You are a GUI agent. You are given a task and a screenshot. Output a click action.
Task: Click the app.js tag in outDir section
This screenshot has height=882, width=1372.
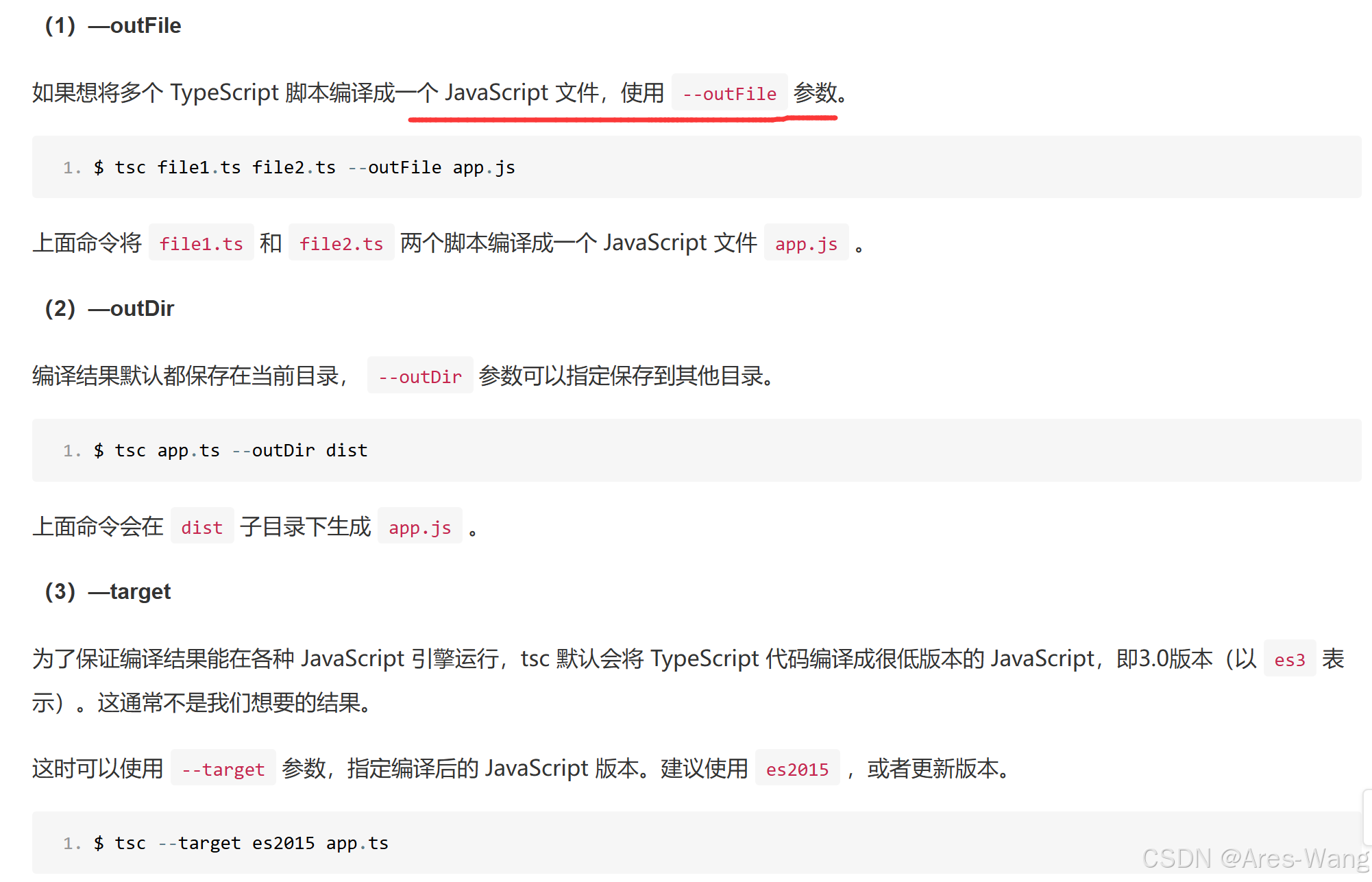point(419,526)
